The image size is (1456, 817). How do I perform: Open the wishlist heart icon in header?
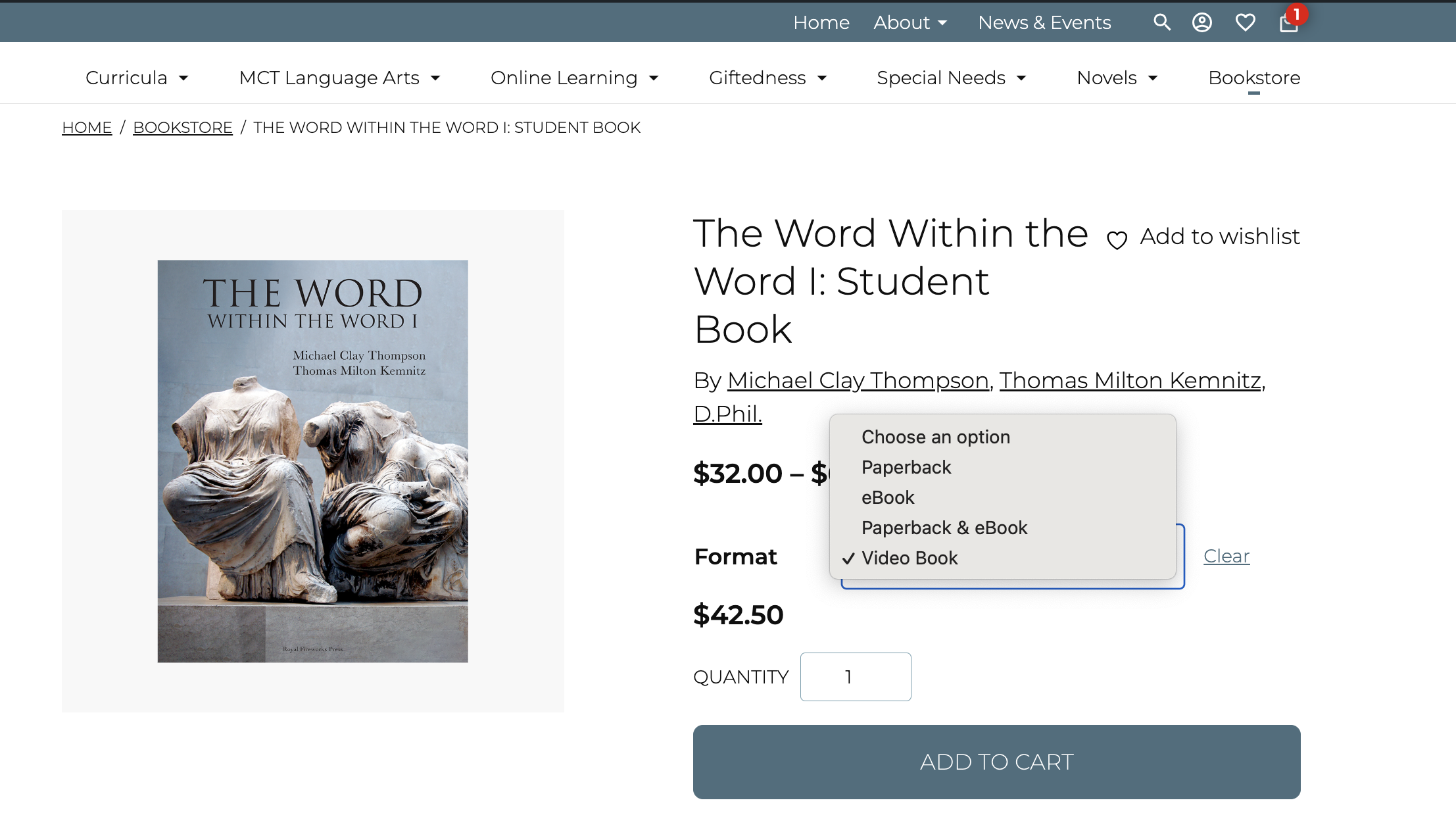(1246, 22)
